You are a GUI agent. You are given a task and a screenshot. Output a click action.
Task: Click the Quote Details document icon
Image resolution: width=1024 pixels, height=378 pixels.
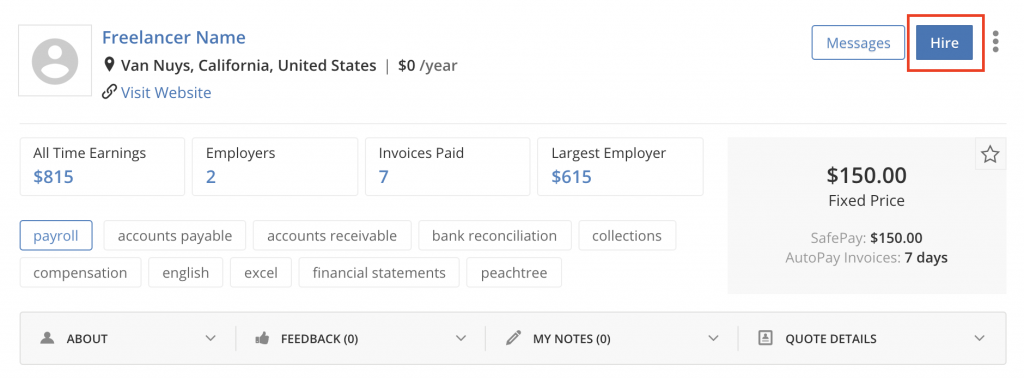[765, 338]
